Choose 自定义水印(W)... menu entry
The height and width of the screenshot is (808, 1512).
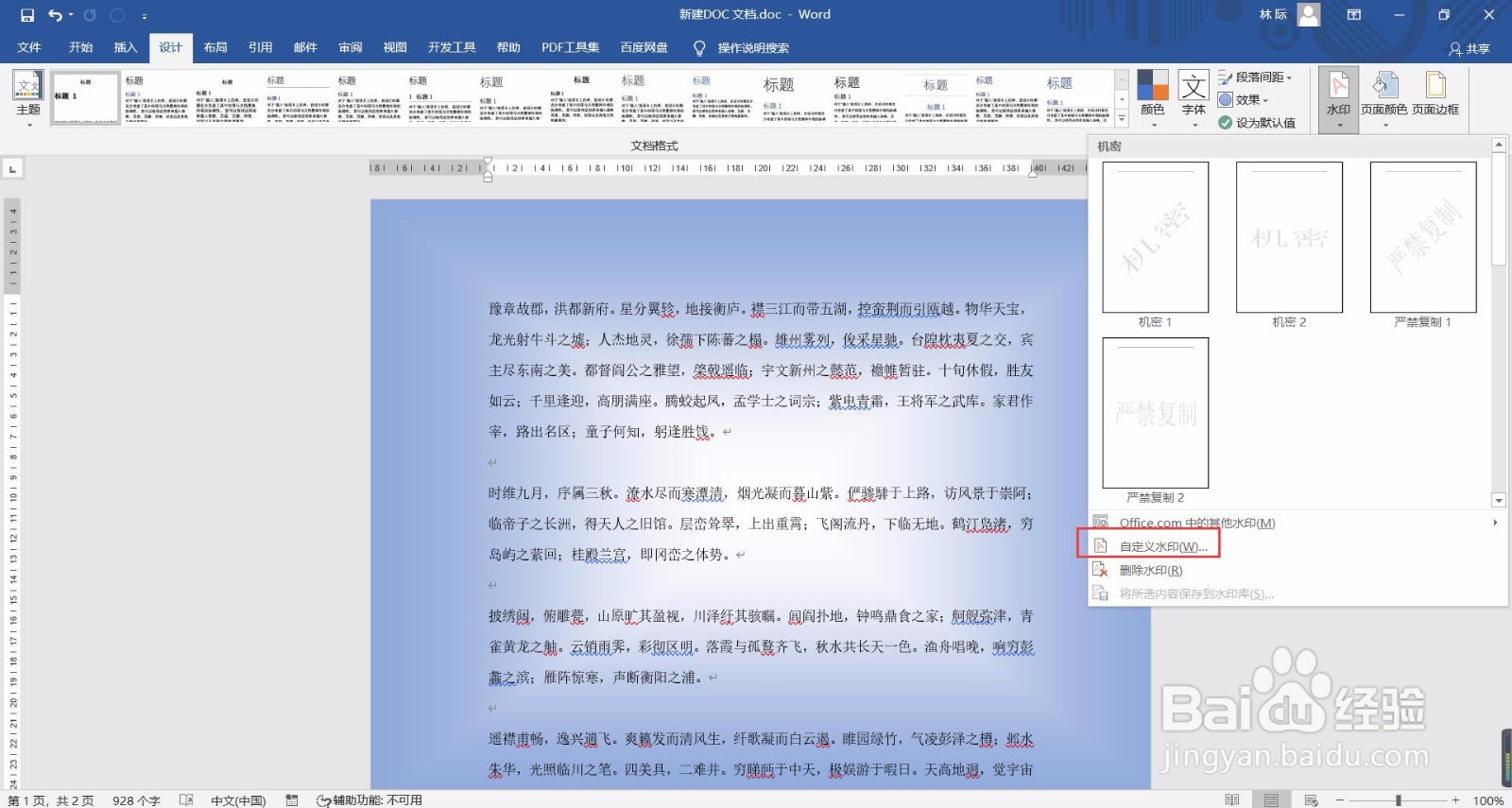(x=1297, y=546)
